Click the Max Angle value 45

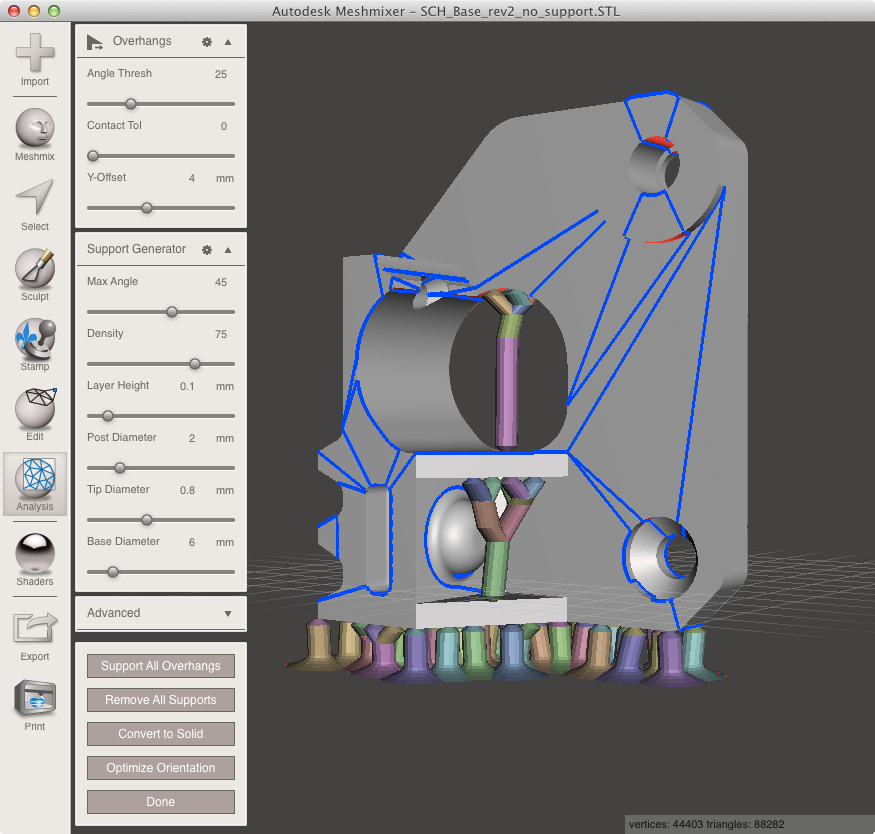coord(221,282)
